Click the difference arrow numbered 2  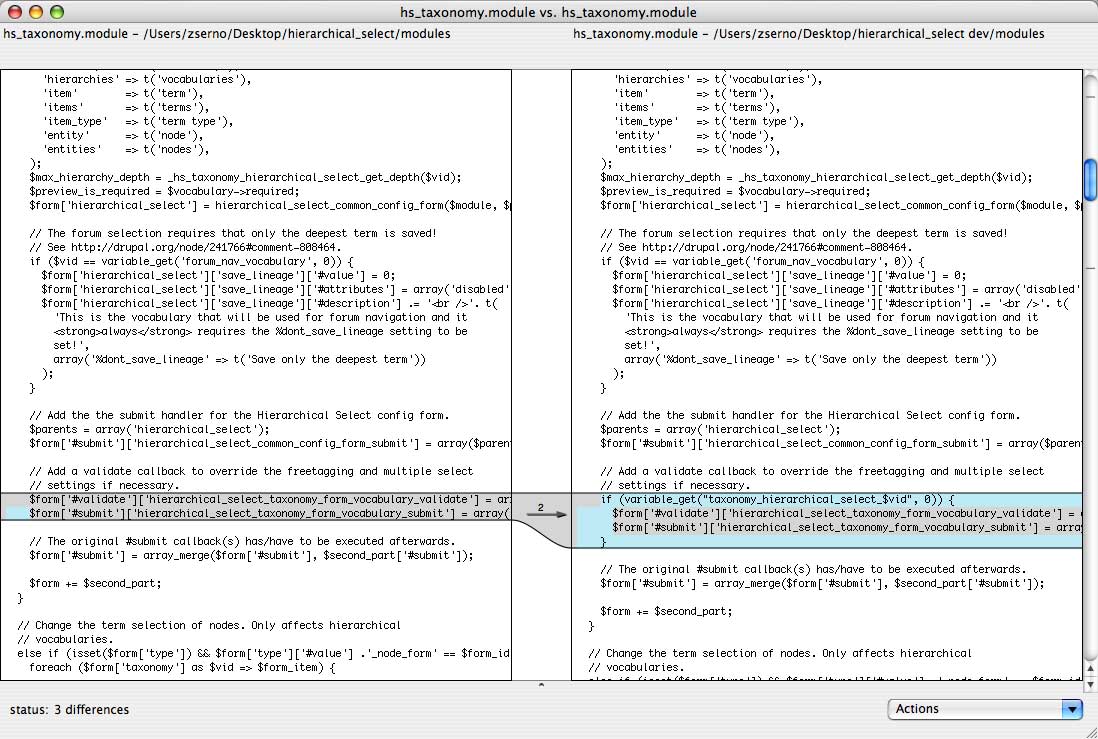pos(546,513)
